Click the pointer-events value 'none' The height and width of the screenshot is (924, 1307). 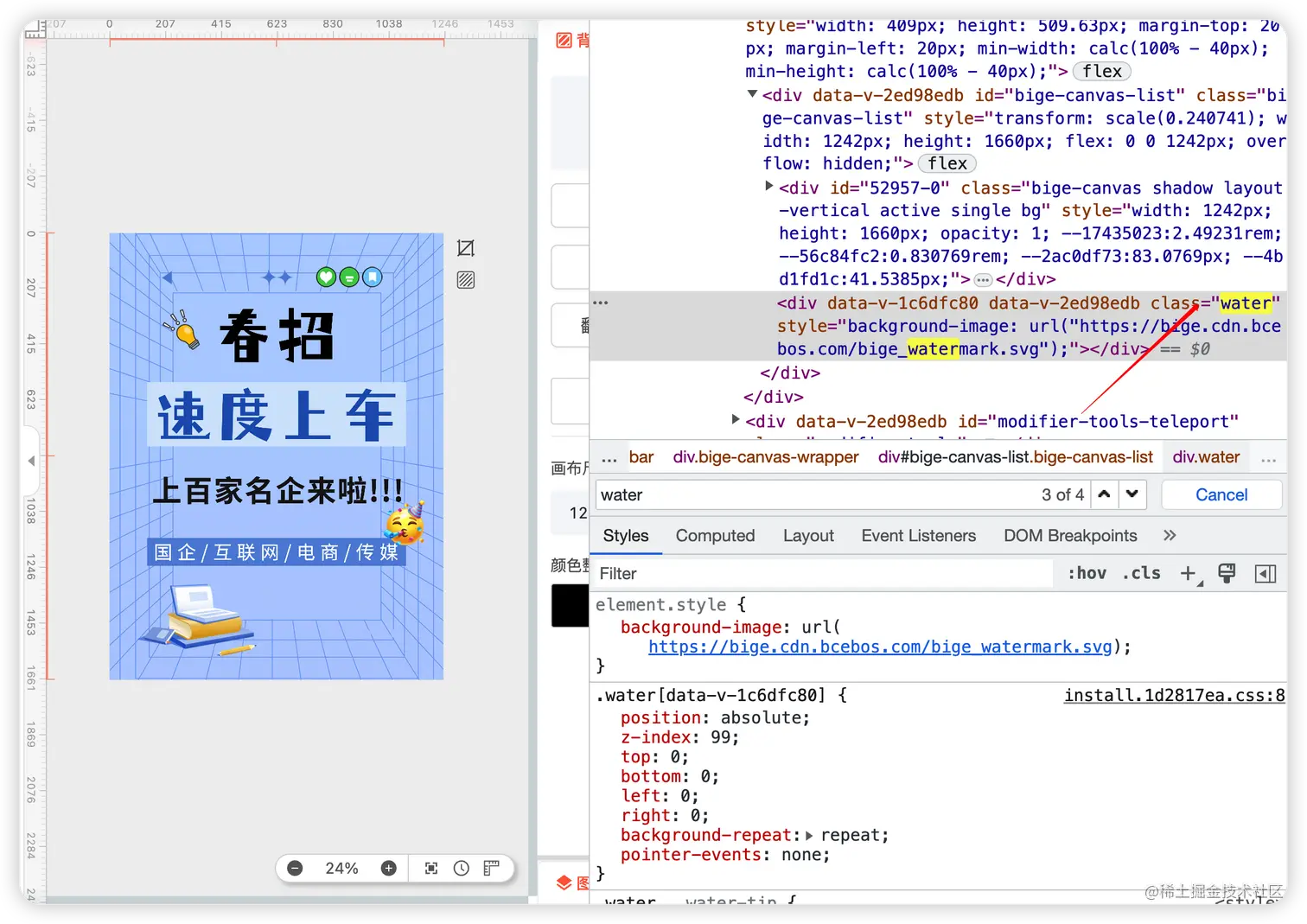pos(800,855)
